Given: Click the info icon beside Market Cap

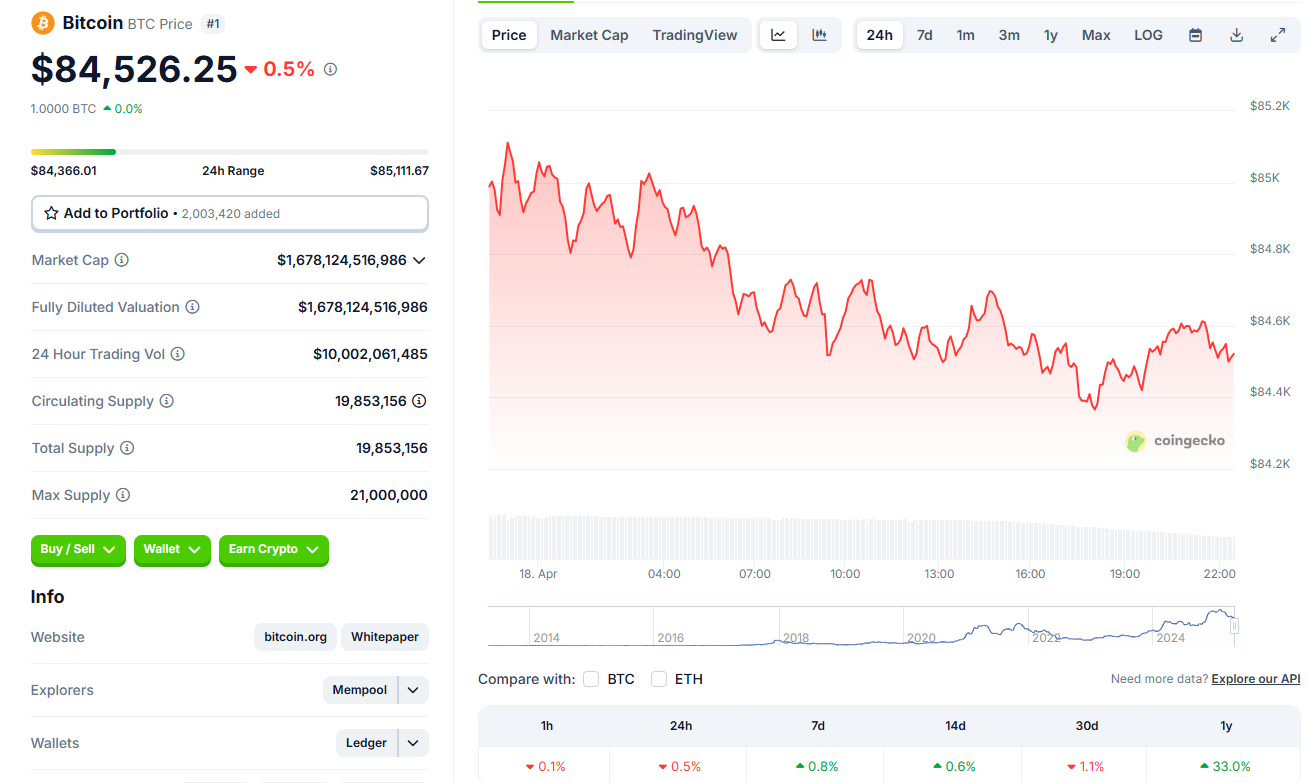Looking at the screenshot, I should tap(122, 260).
